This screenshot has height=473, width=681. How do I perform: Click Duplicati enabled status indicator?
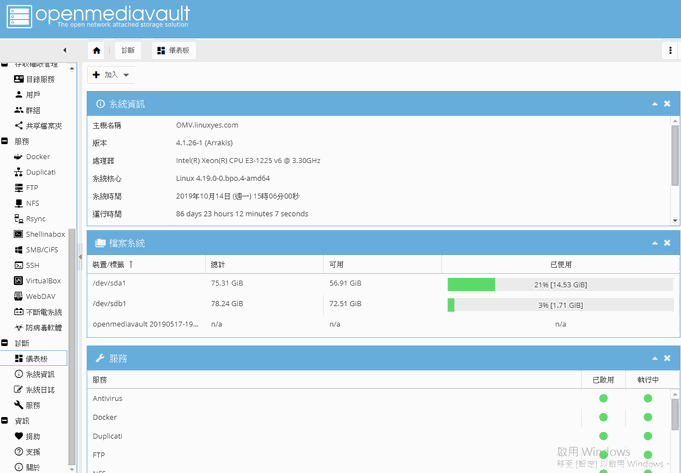[x=603, y=436]
